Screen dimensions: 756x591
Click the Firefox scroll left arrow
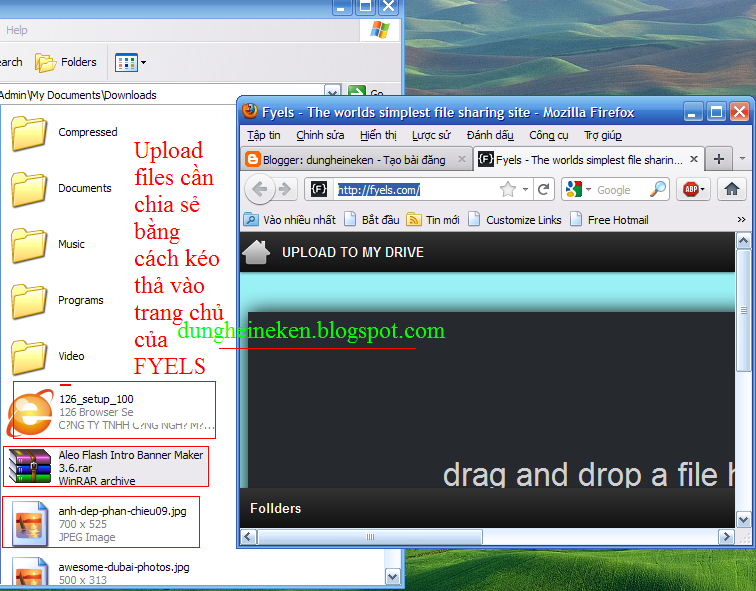(x=248, y=537)
